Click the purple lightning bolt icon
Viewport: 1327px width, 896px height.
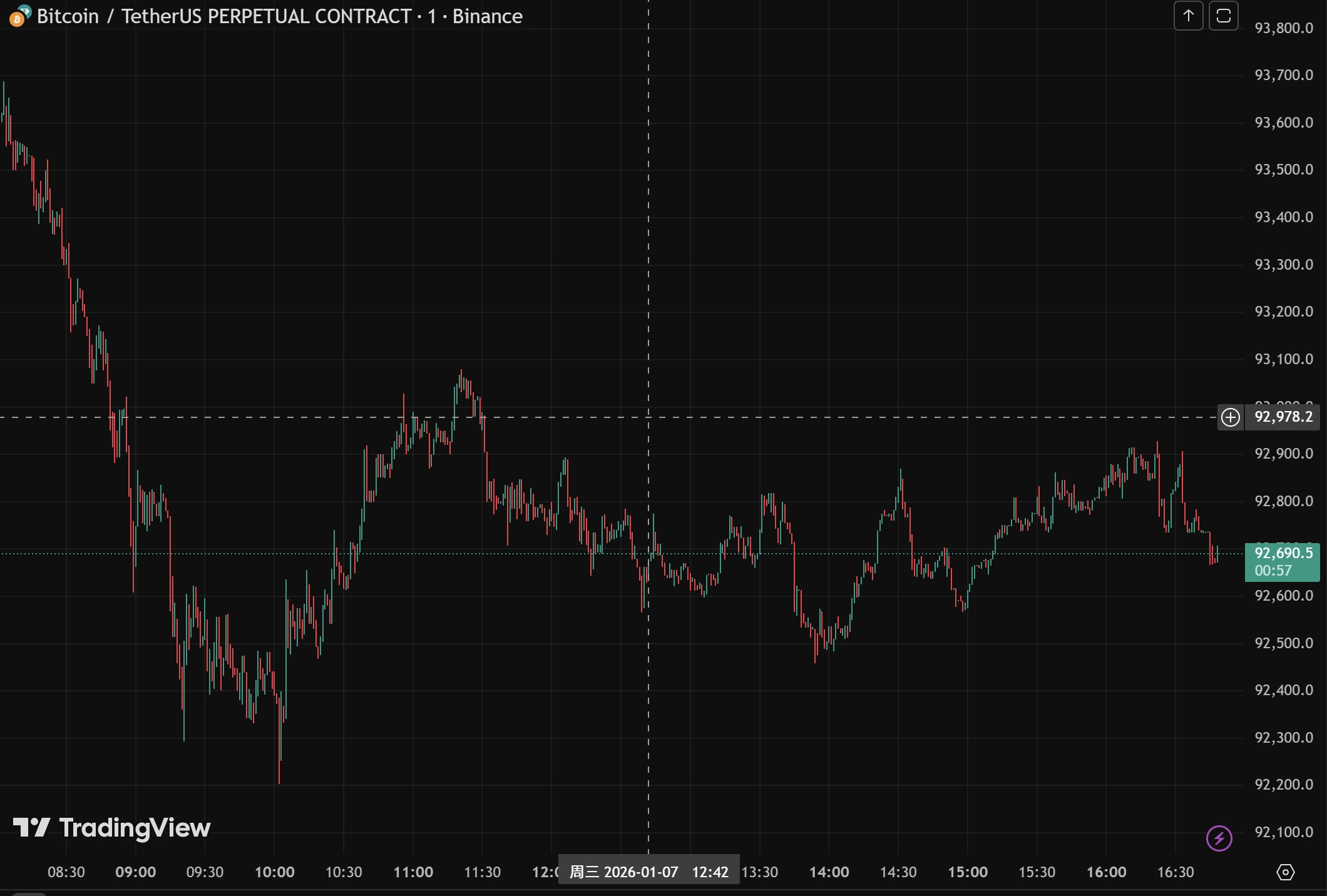(x=1219, y=838)
